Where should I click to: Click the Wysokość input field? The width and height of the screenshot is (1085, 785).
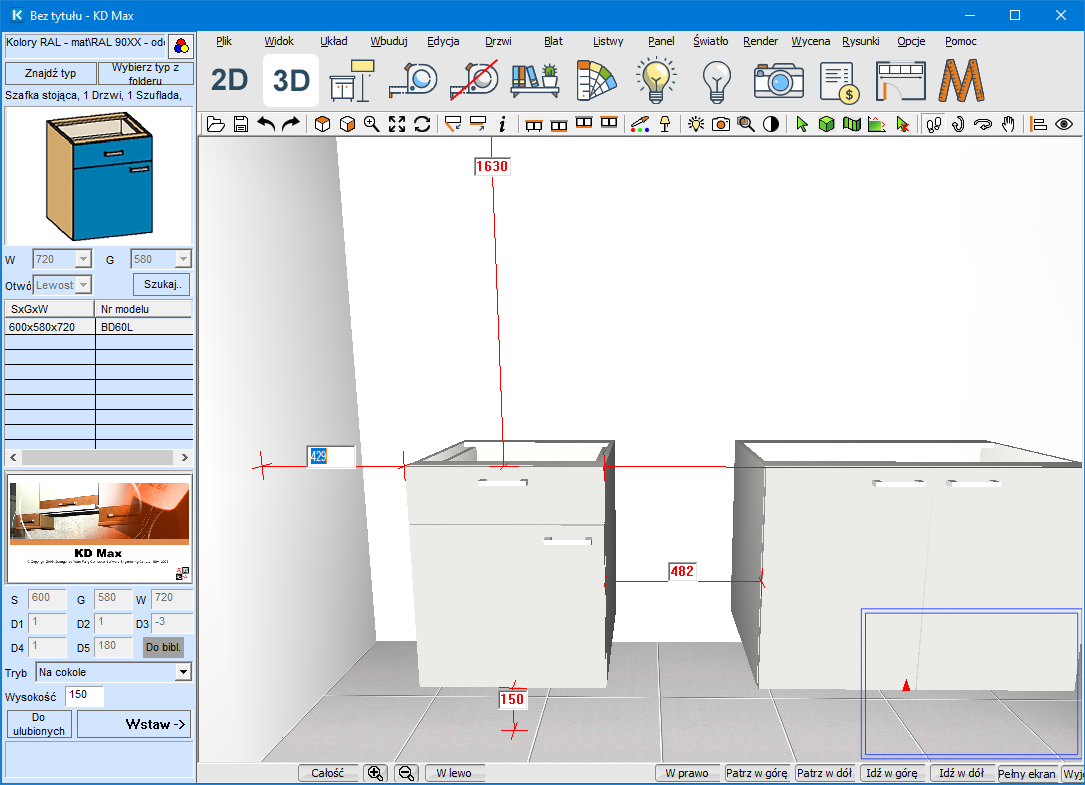[84, 696]
